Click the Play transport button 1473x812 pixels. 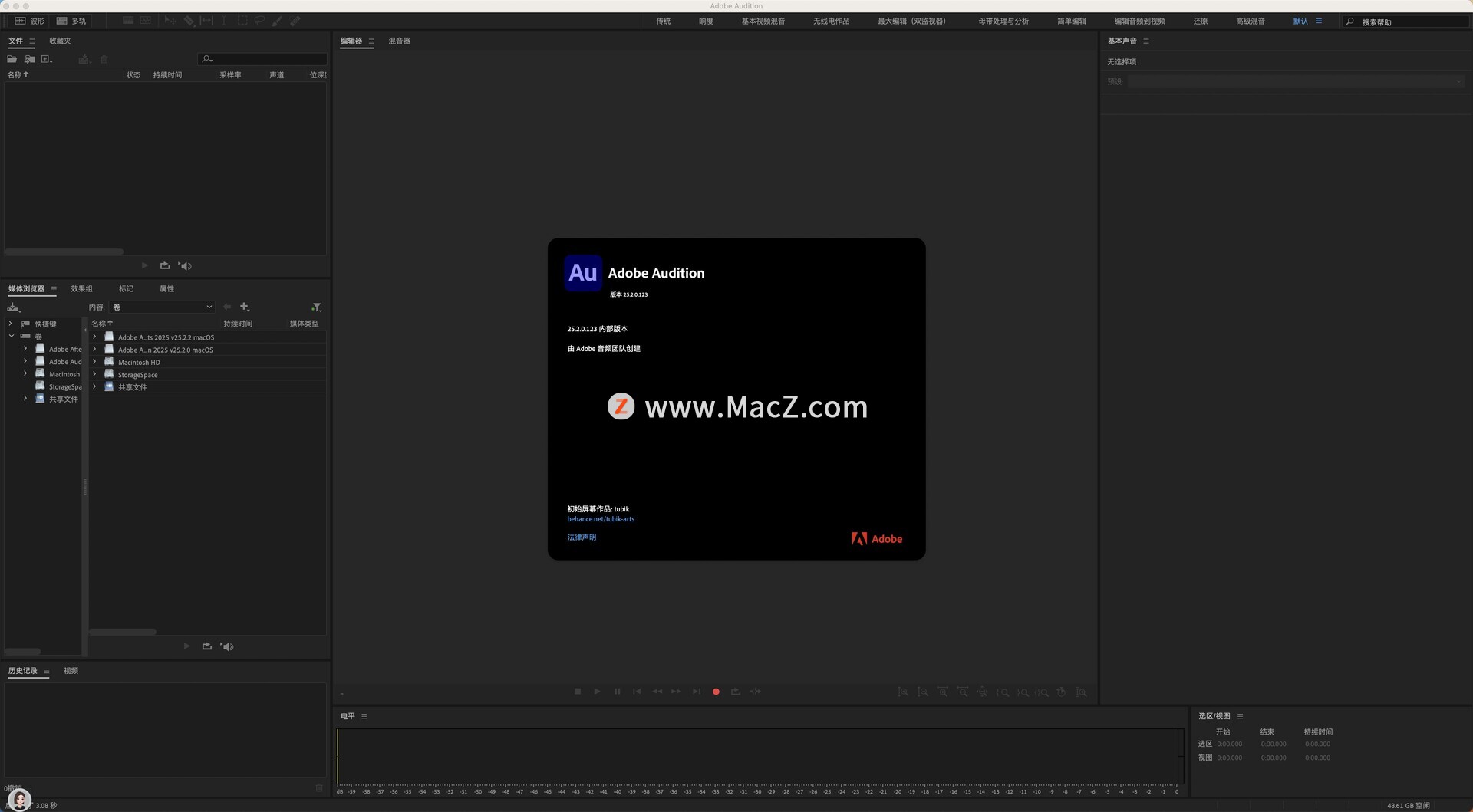point(597,692)
